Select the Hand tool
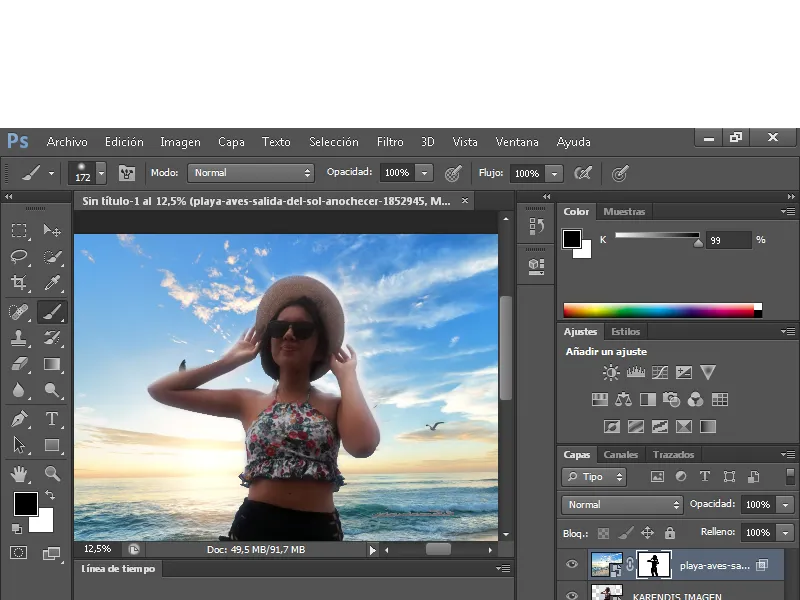The height and width of the screenshot is (600, 800). (x=19, y=474)
